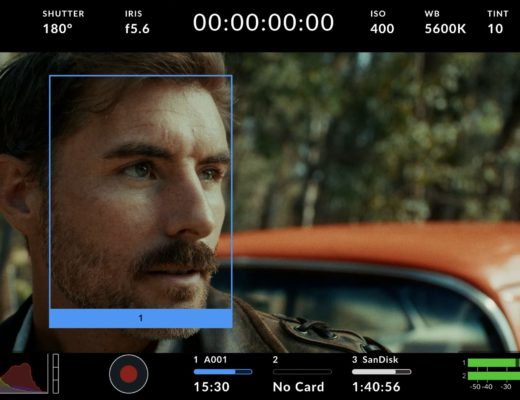
Task: Open the ISO 400 setting
Action: tap(382, 22)
